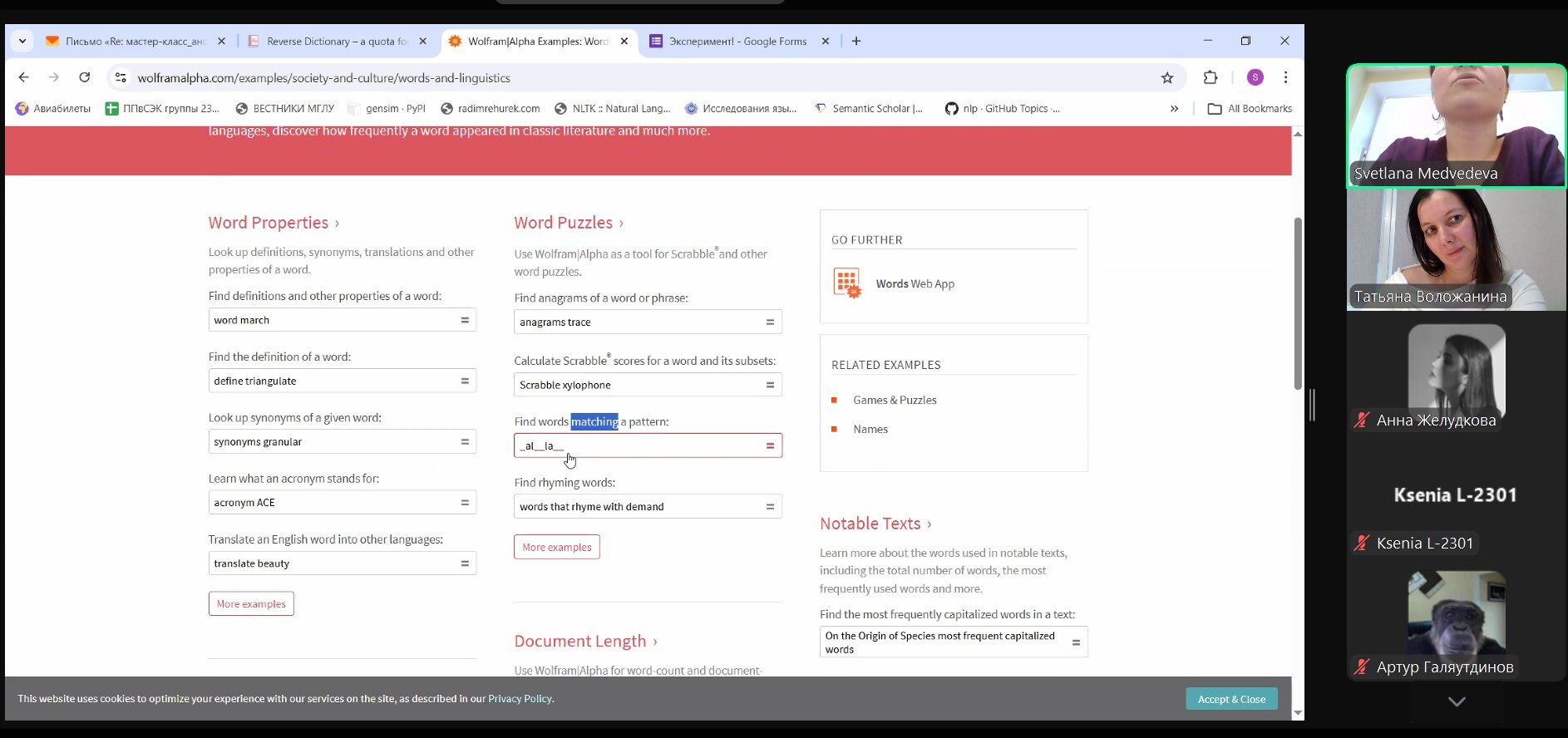The width and height of the screenshot is (1568, 738).
Task: Open Chrome three-dot menu
Action: [1285, 77]
